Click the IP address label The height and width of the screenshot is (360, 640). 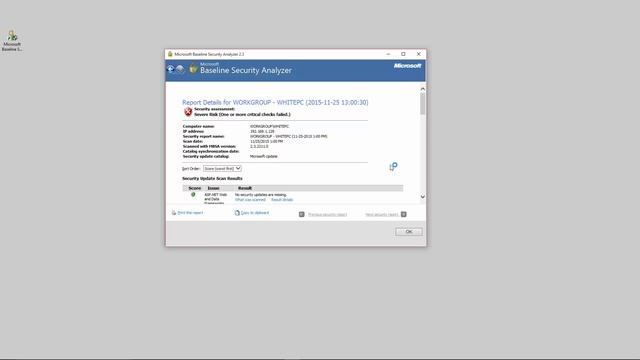point(193,131)
